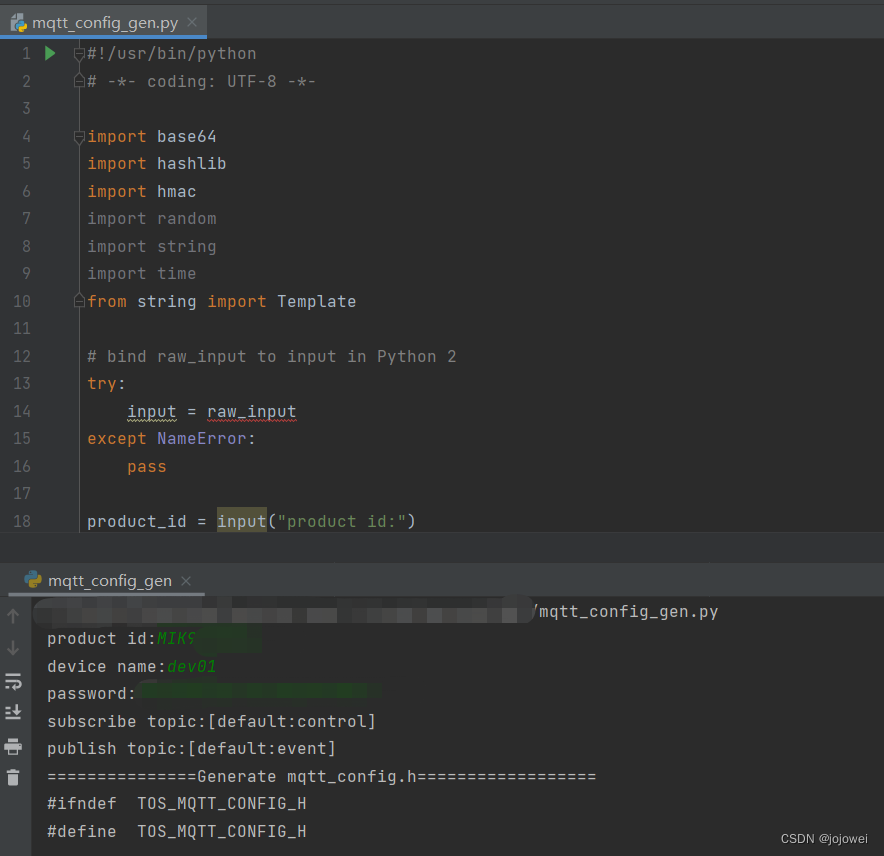Click the 'subscribe topic:[default:control]' console line
Image resolution: width=884 pixels, height=856 pixels.
tap(211, 721)
